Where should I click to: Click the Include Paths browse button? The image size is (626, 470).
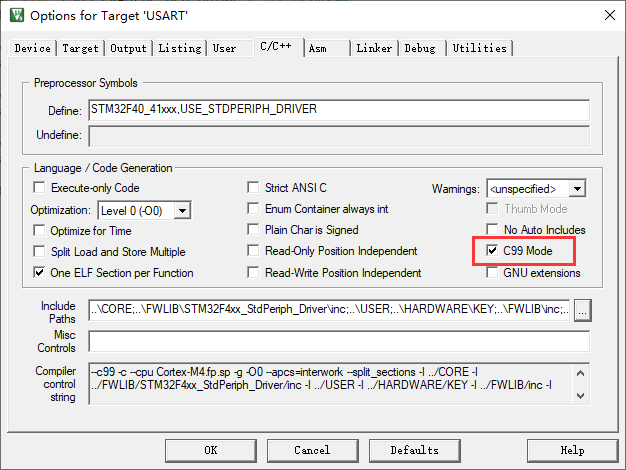pyautogui.click(x=583, y=311)
